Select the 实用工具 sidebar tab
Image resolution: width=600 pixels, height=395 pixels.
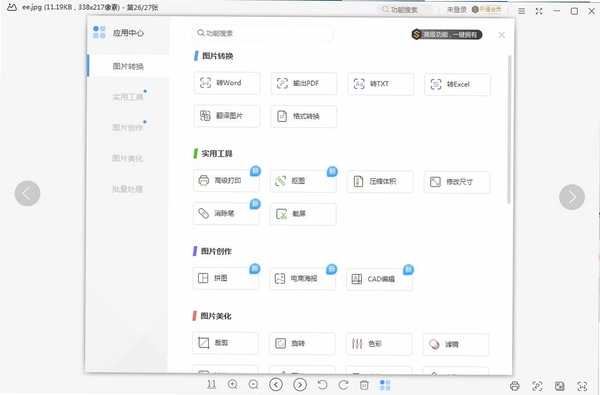[128, 97]
